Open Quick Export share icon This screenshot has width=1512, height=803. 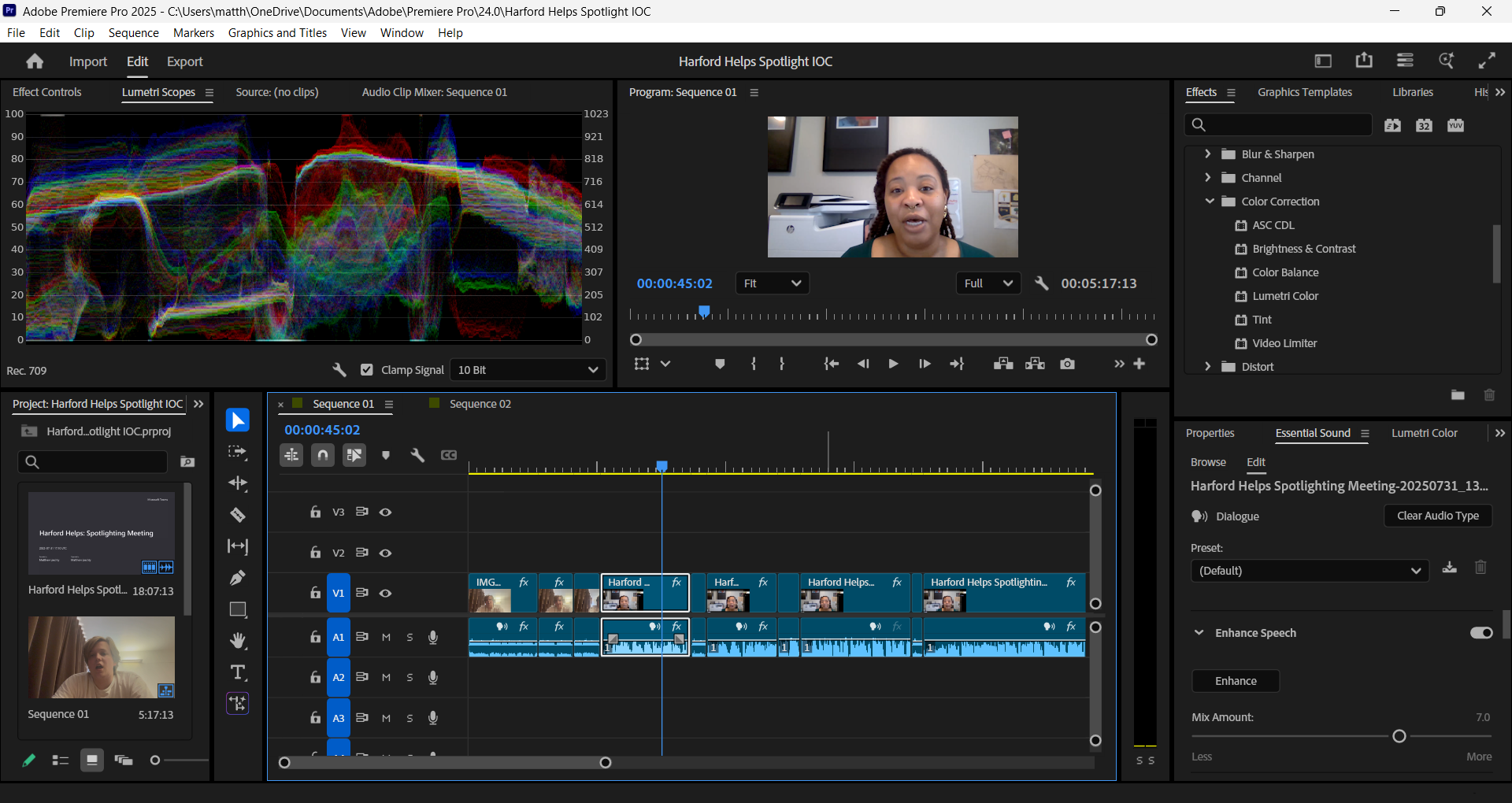point(1364,61)
